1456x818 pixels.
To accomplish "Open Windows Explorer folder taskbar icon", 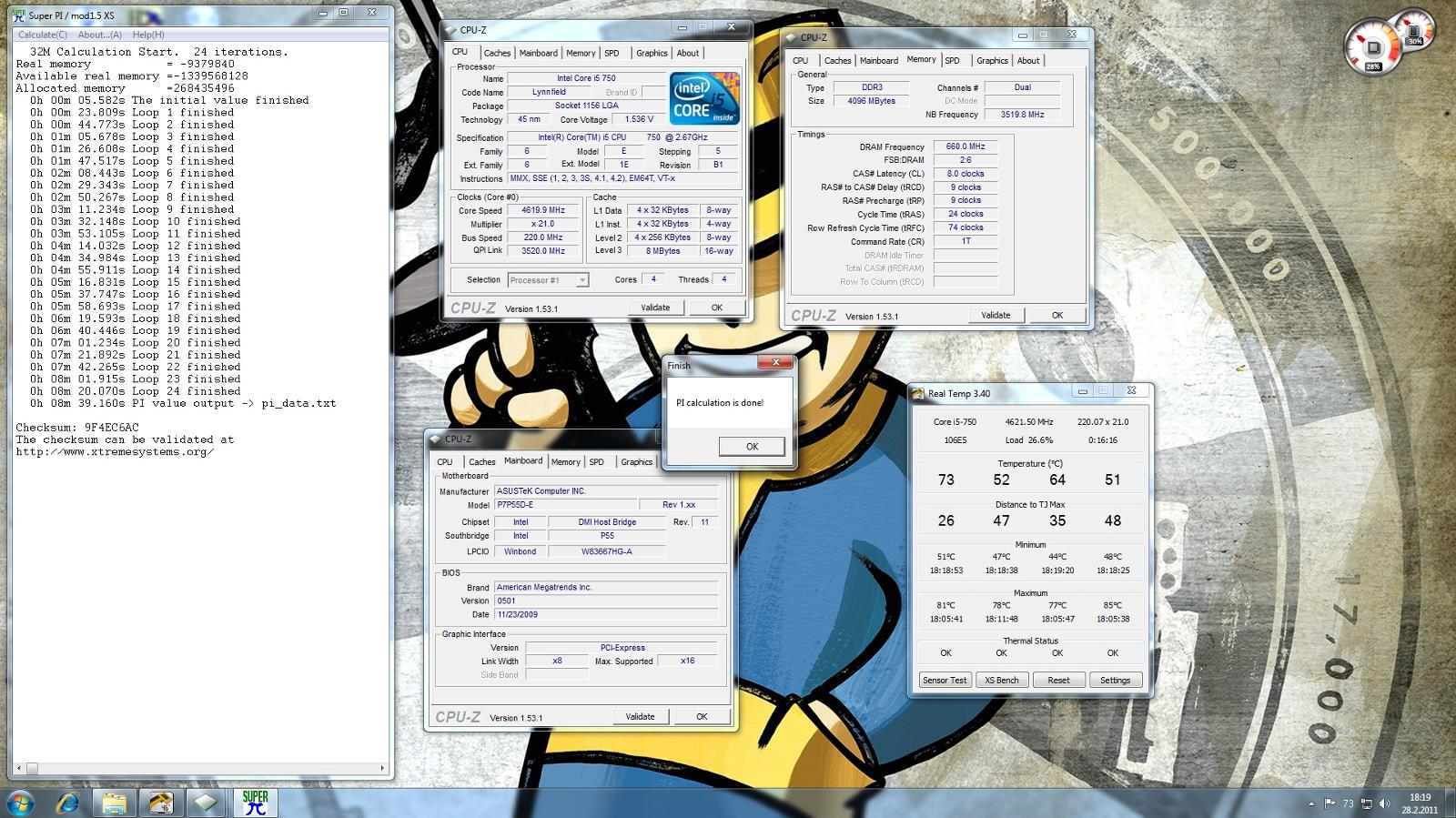I will 114,803.
